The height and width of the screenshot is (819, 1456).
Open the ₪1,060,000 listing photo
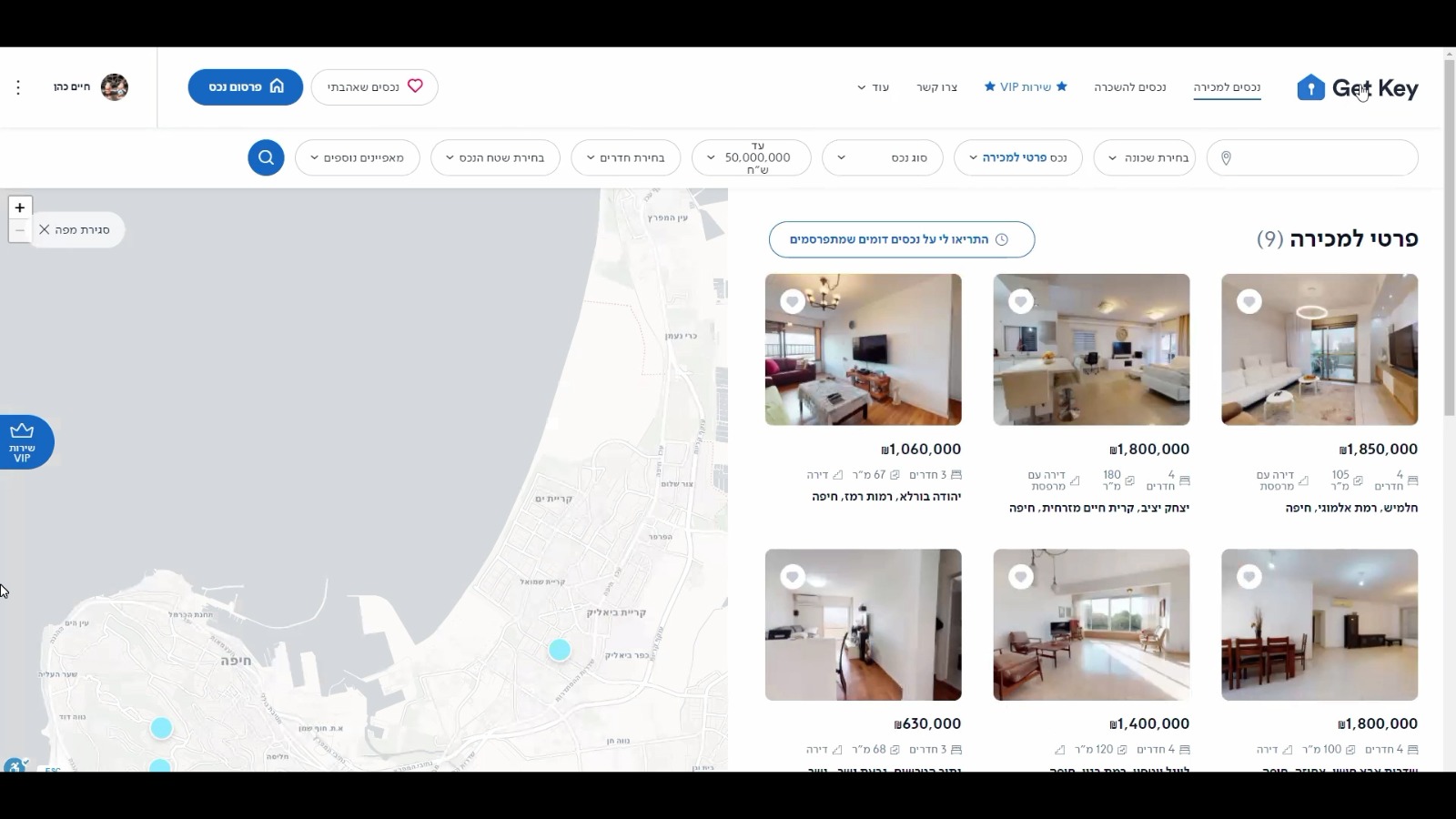[863, 349]
